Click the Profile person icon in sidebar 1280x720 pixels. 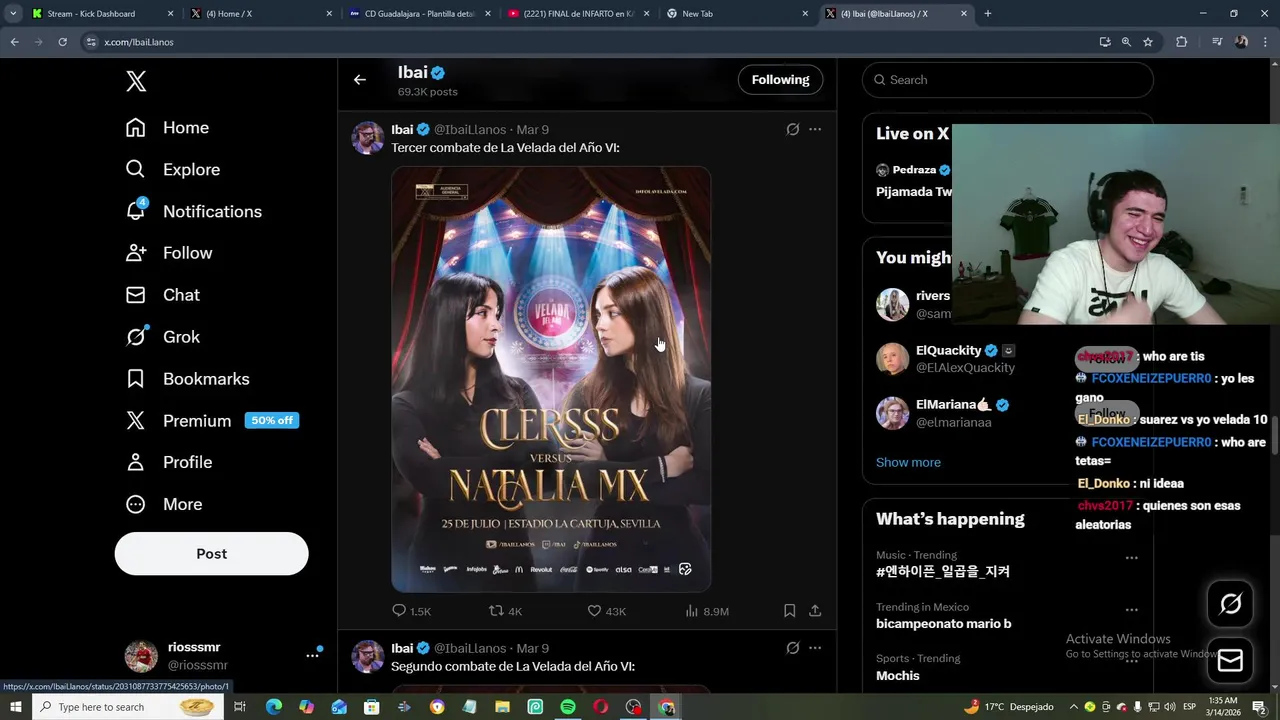click(136, 462)
